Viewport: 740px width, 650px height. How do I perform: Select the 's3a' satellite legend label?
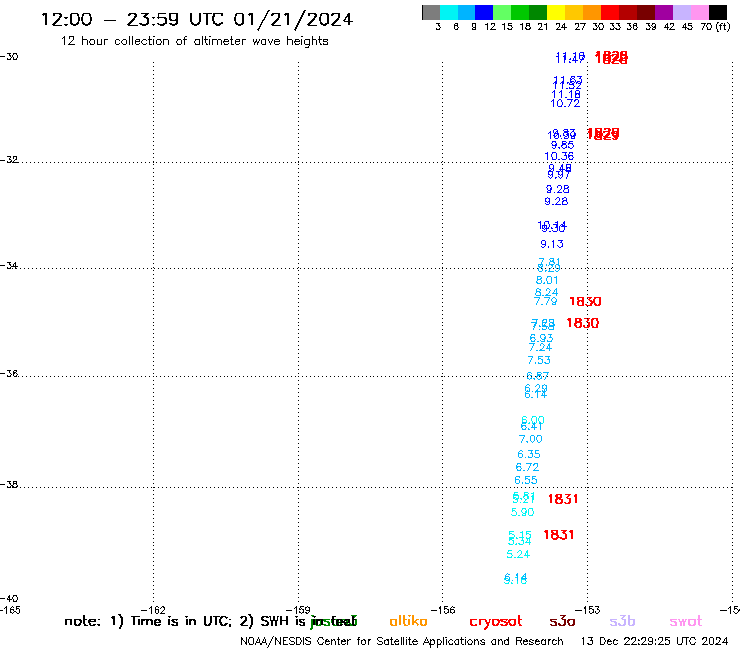(562, 621)
